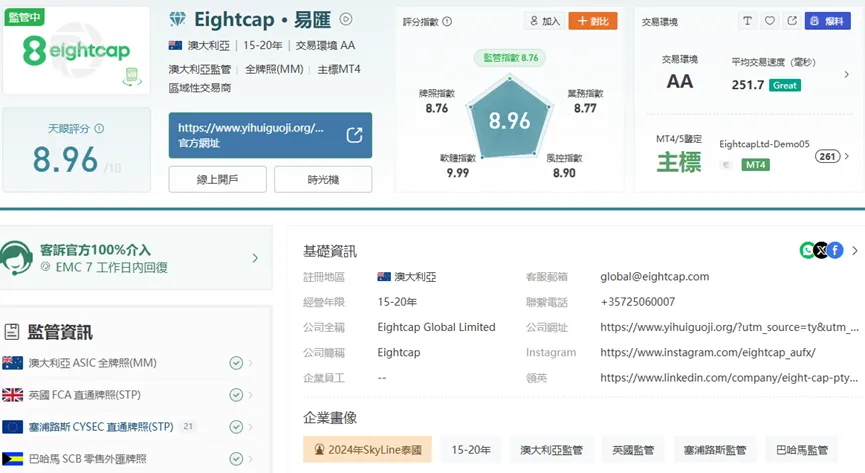Screen dimensions: 865x473
Task: Click the UK flag in FCA row
Action: [13, 395]
